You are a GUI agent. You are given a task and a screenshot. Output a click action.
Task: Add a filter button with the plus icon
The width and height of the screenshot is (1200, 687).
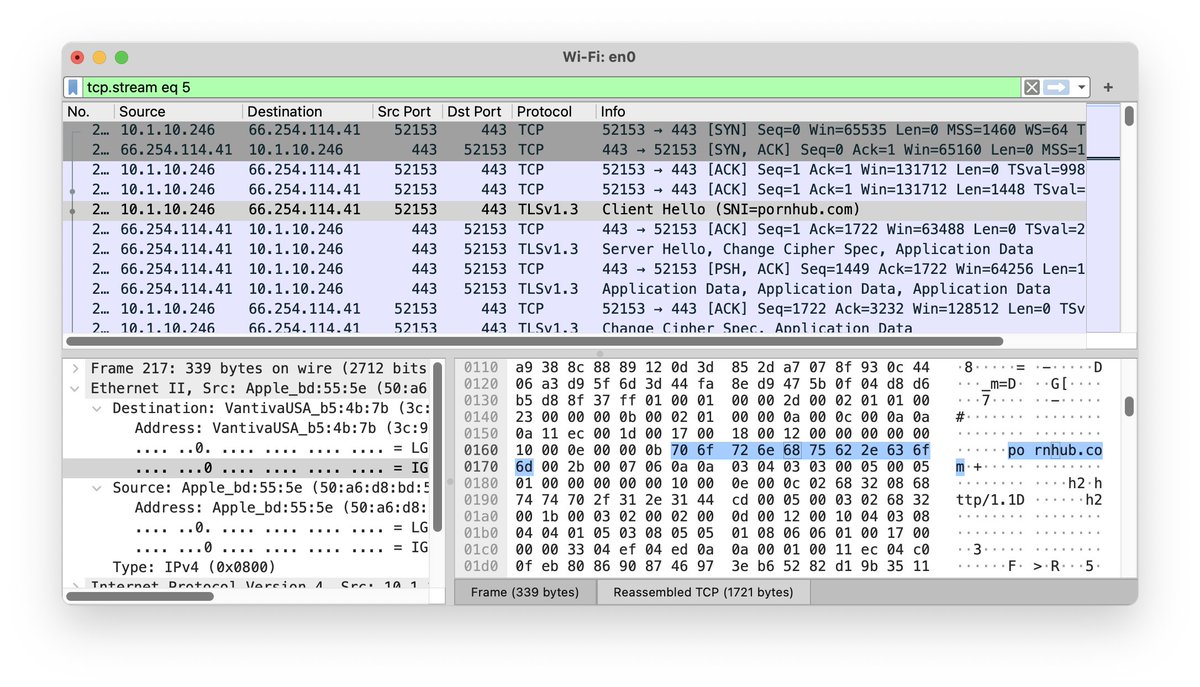(1108, 88)
